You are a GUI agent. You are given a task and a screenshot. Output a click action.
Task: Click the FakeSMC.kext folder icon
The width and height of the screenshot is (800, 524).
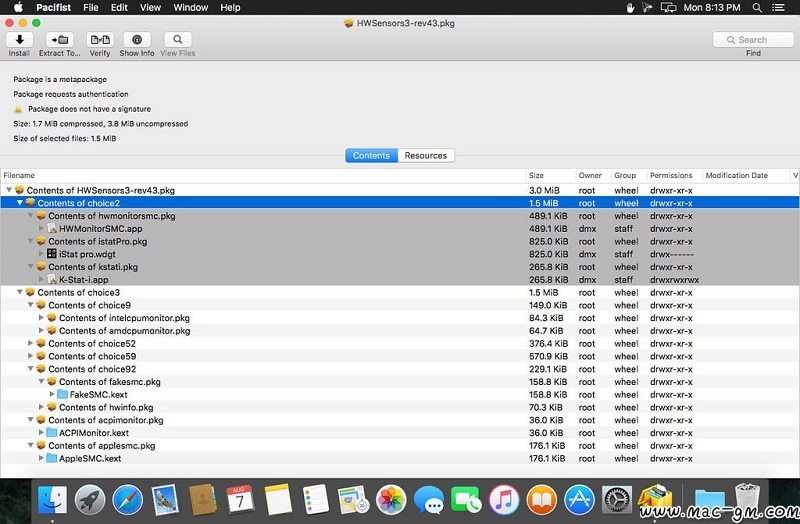pyautogui.click(x=63, y=395)
